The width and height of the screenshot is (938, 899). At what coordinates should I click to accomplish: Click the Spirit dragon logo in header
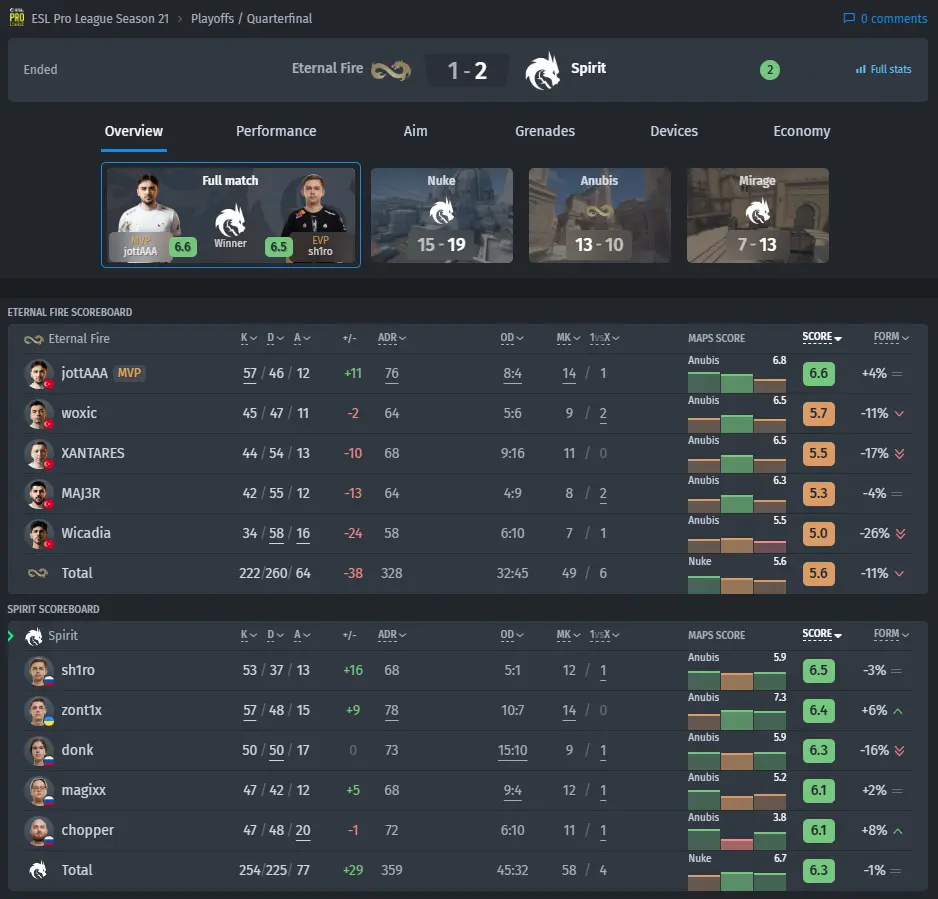coord(543,71)
